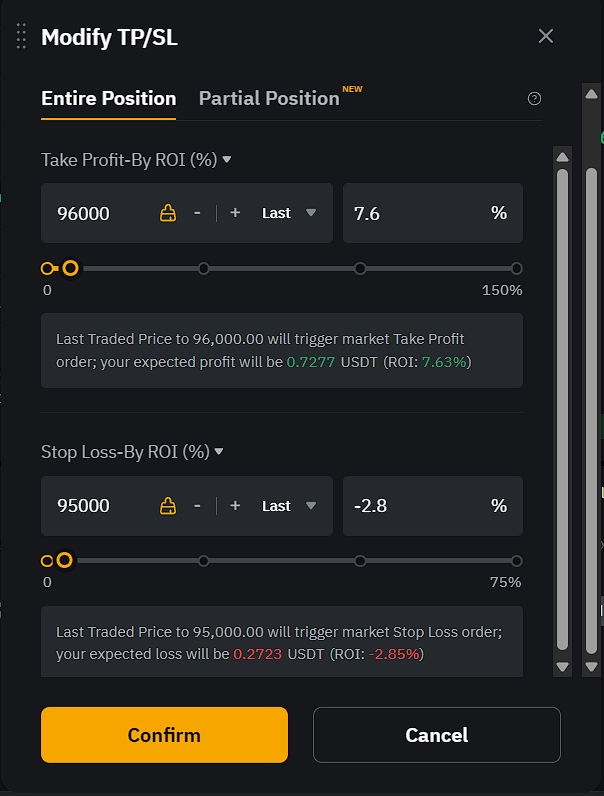
Task: Close the Modify TP/SL dialog
Action: coord(546,36)
